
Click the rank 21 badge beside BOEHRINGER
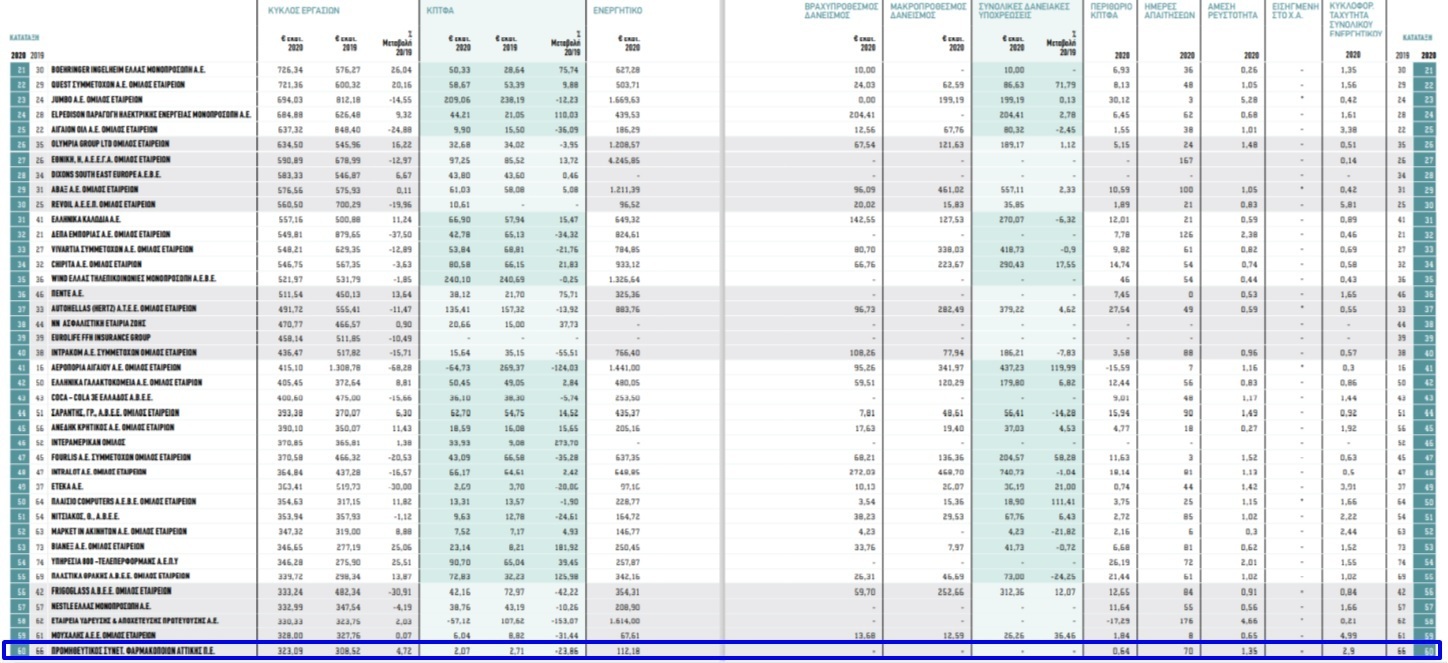(18, 70)
